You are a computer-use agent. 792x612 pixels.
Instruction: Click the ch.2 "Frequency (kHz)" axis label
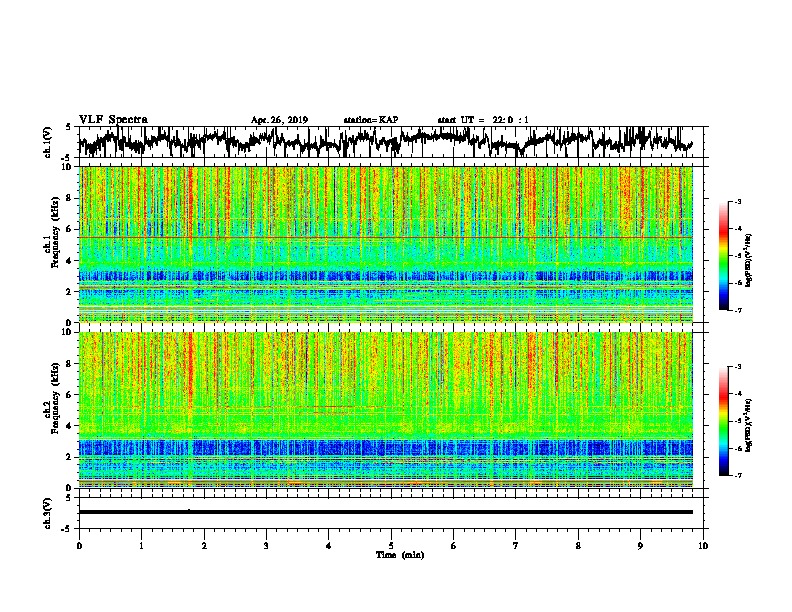tap(55, 398)
